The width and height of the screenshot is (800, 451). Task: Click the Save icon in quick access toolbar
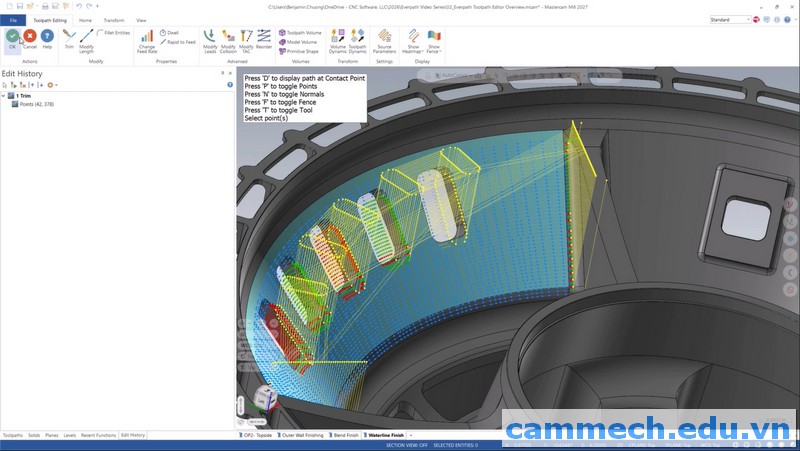coord(20,6)
